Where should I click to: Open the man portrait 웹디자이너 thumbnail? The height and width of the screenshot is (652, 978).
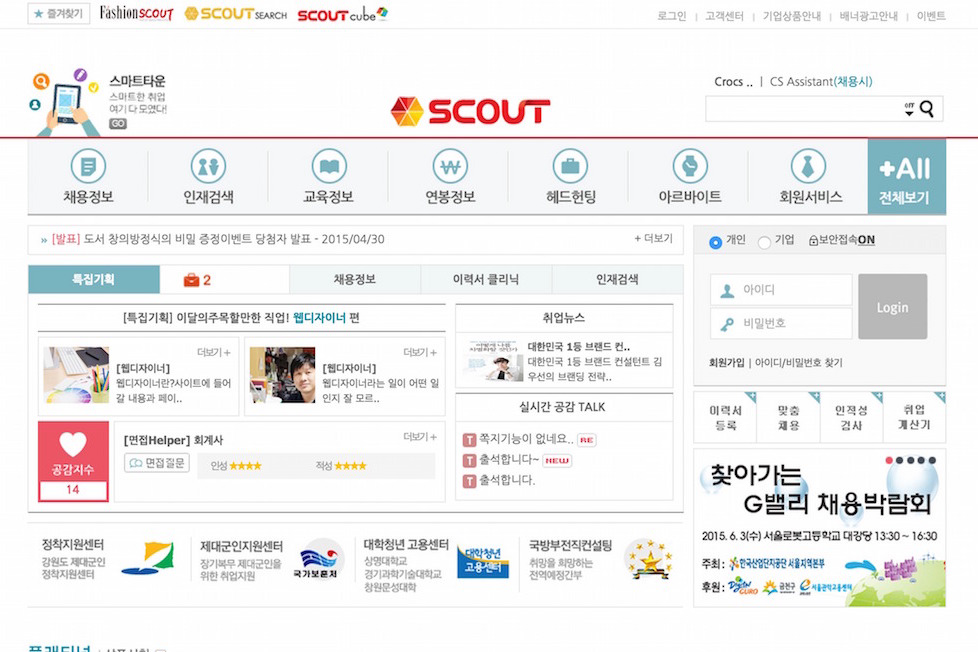point(283,375)
